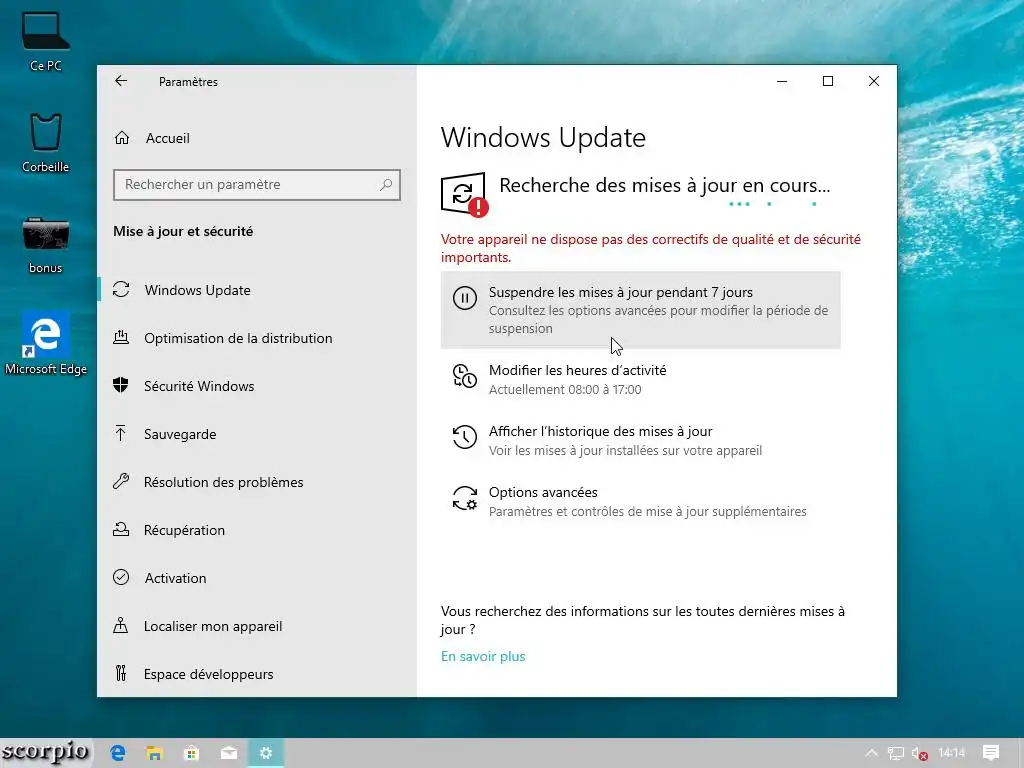Image resolution: width=1024 pixels, height=768 pixels.
Task: Open File Explorer from the taskbar
Action: click(154, 753)
